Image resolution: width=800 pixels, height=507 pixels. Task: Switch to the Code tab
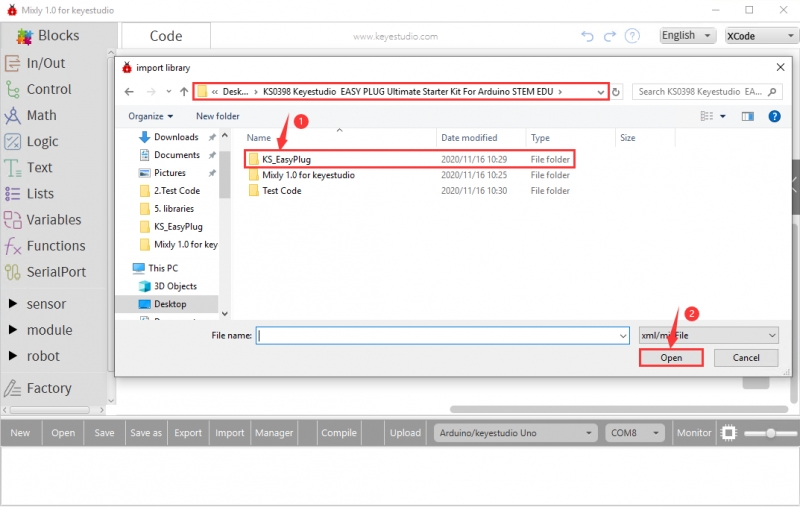(166, 36)
